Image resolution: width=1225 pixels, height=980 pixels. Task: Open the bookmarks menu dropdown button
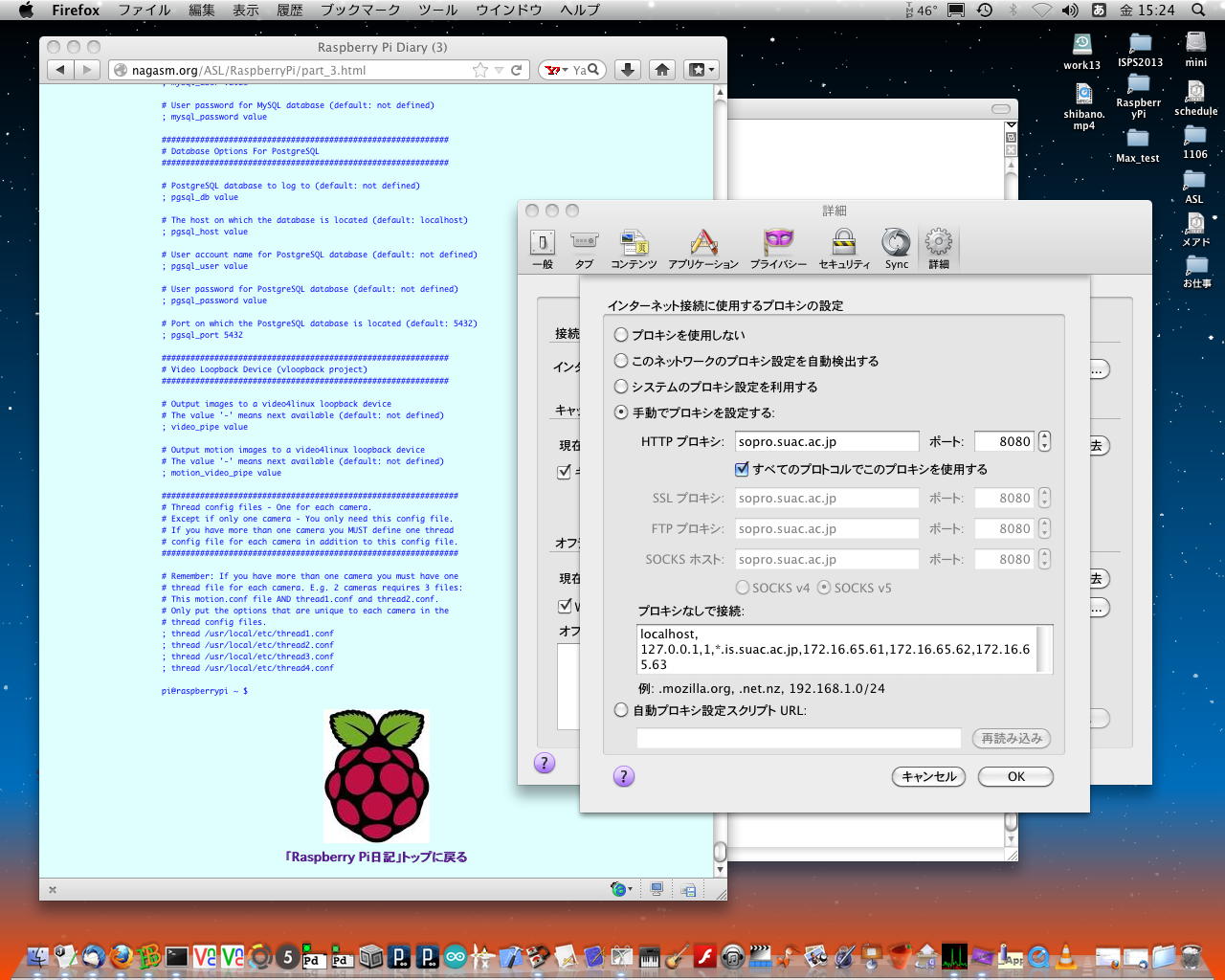tap(702, 70)
